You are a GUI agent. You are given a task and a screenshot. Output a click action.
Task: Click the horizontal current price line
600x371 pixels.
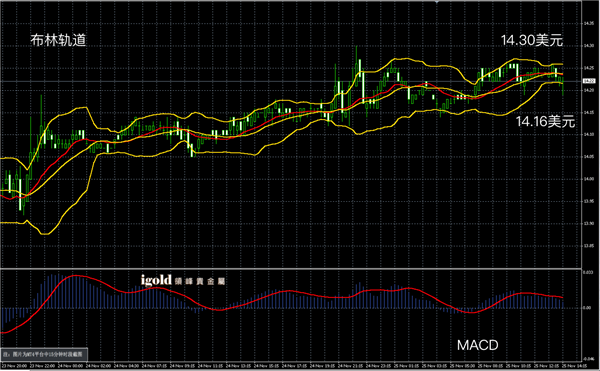tap(291, 81)
